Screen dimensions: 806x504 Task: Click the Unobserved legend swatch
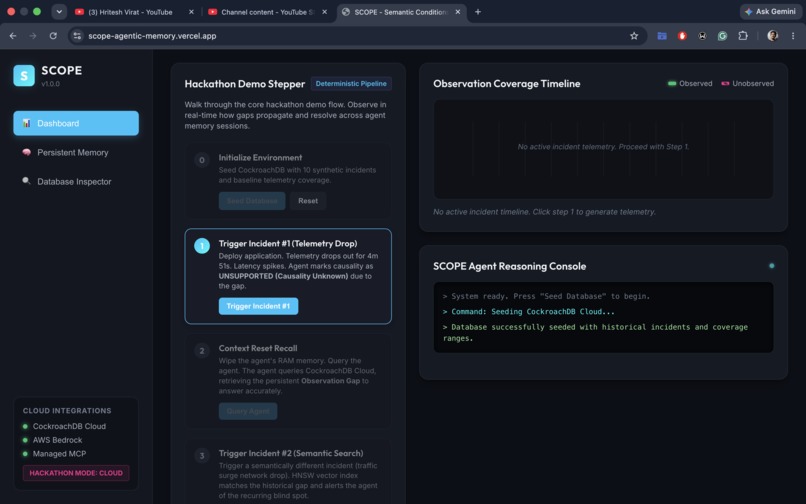coord(725,83)
